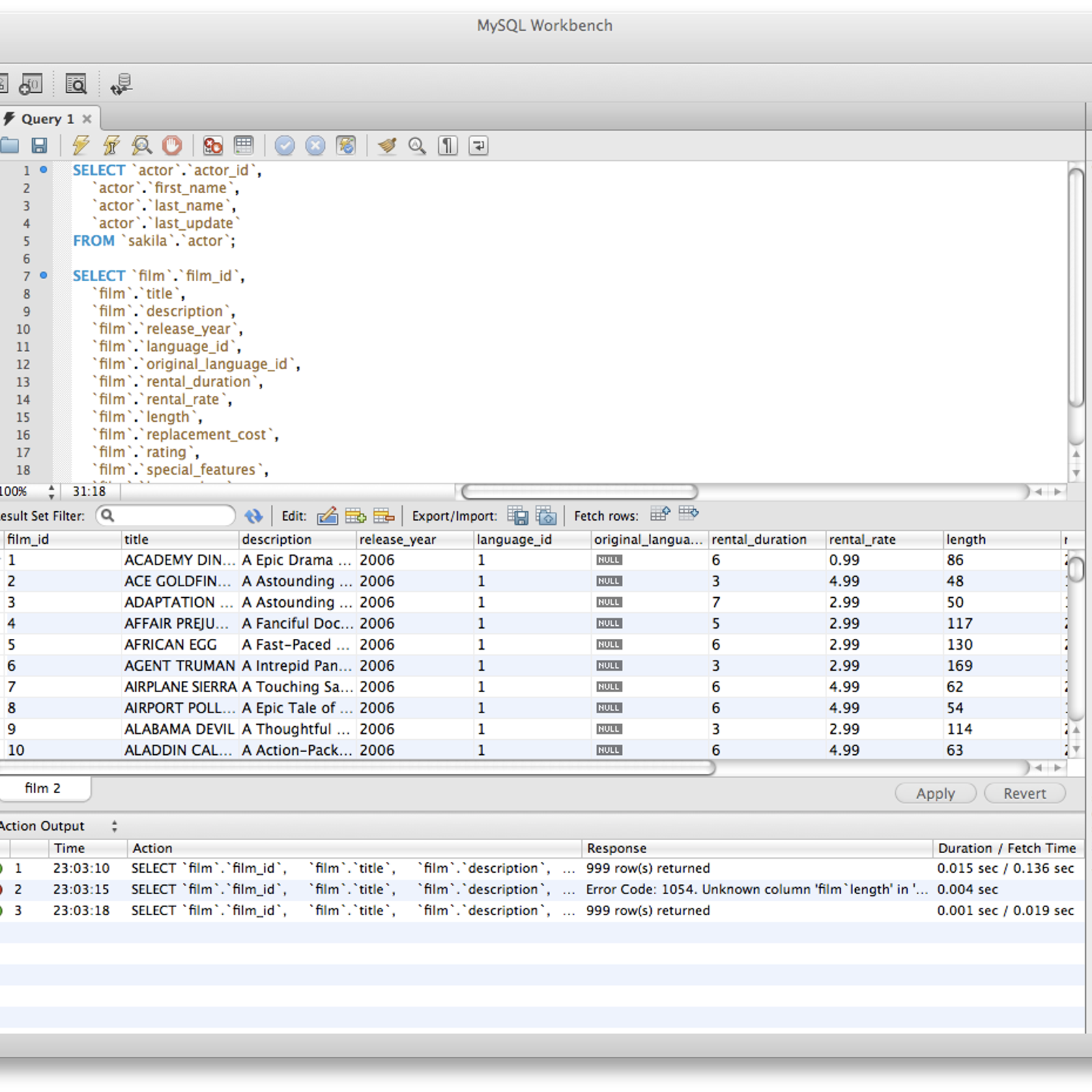Close the Query 1 tab
This screenshot has width=1092, height=1092.
[x=87, y=119]
